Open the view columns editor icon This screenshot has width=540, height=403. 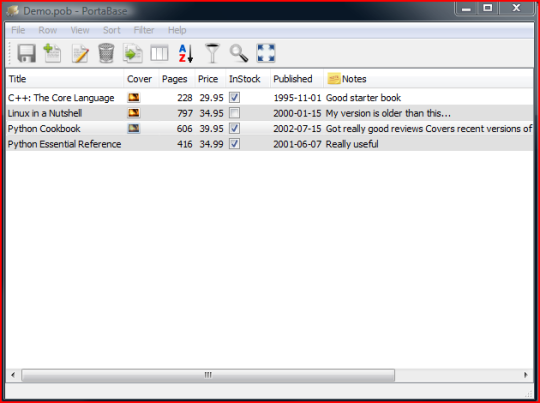(x=159, y=53)
